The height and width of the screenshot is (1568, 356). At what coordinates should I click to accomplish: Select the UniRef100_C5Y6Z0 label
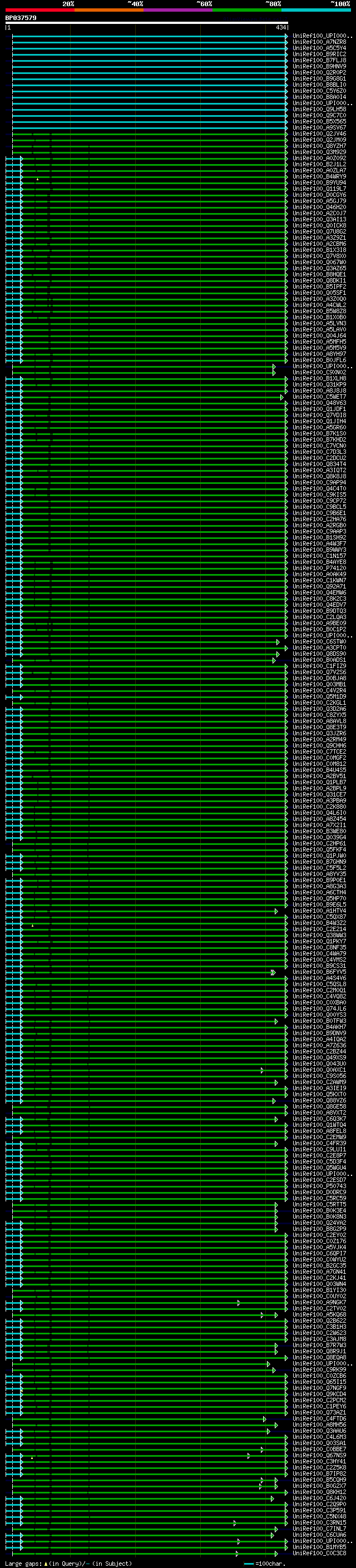tap(319, 91)
